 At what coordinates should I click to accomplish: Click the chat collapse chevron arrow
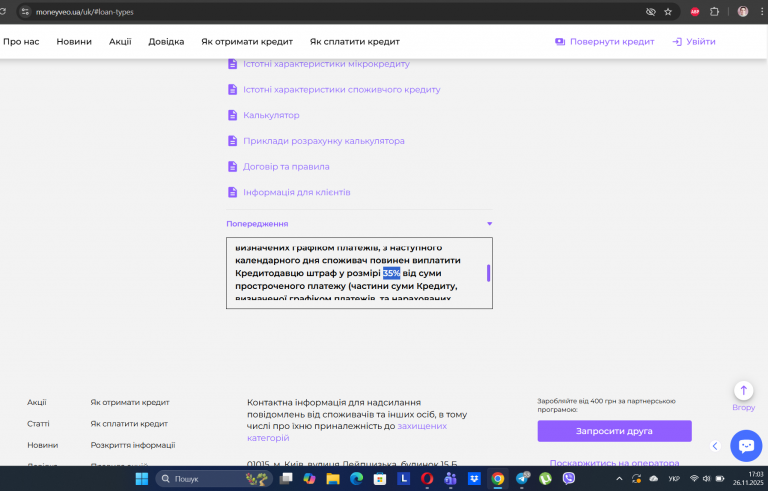pyautogui.click(x=715, y=446)
